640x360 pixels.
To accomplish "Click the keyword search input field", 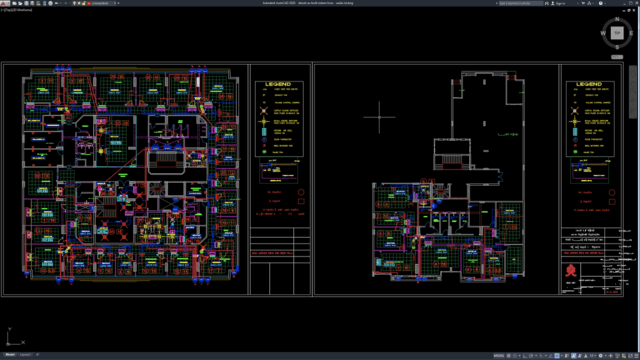I will click(x=521, y=3).
